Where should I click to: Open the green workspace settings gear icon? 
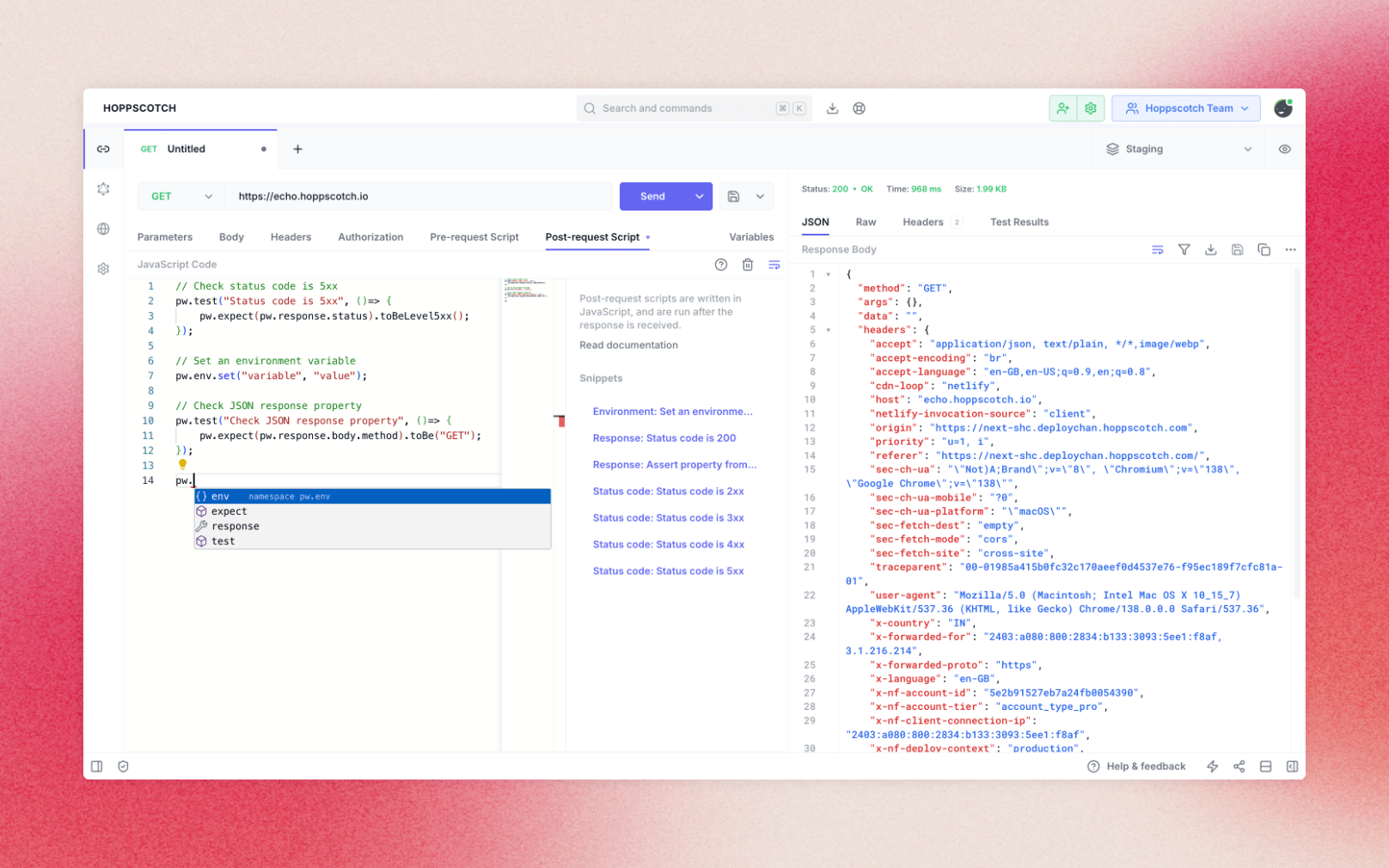point(1091,108)
